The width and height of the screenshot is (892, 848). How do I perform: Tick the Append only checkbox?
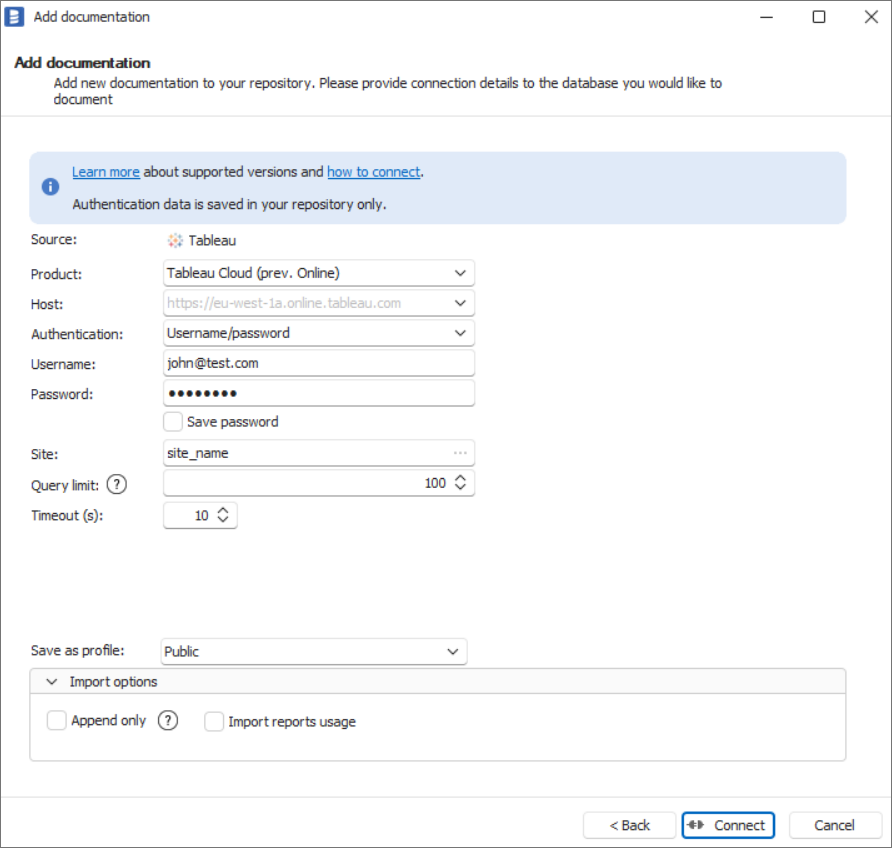coord(56,721)
